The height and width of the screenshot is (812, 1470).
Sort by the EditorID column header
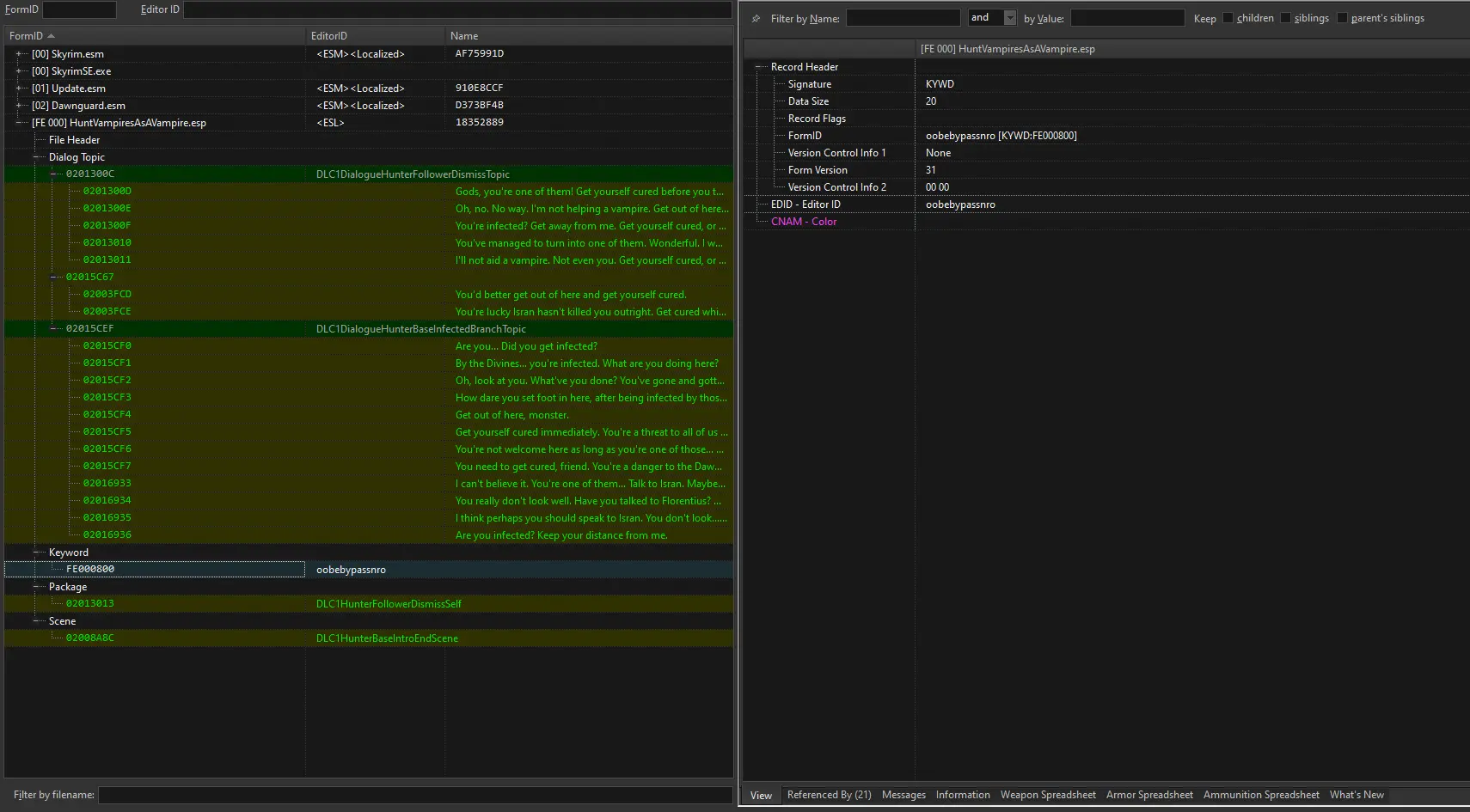point(375,36)
